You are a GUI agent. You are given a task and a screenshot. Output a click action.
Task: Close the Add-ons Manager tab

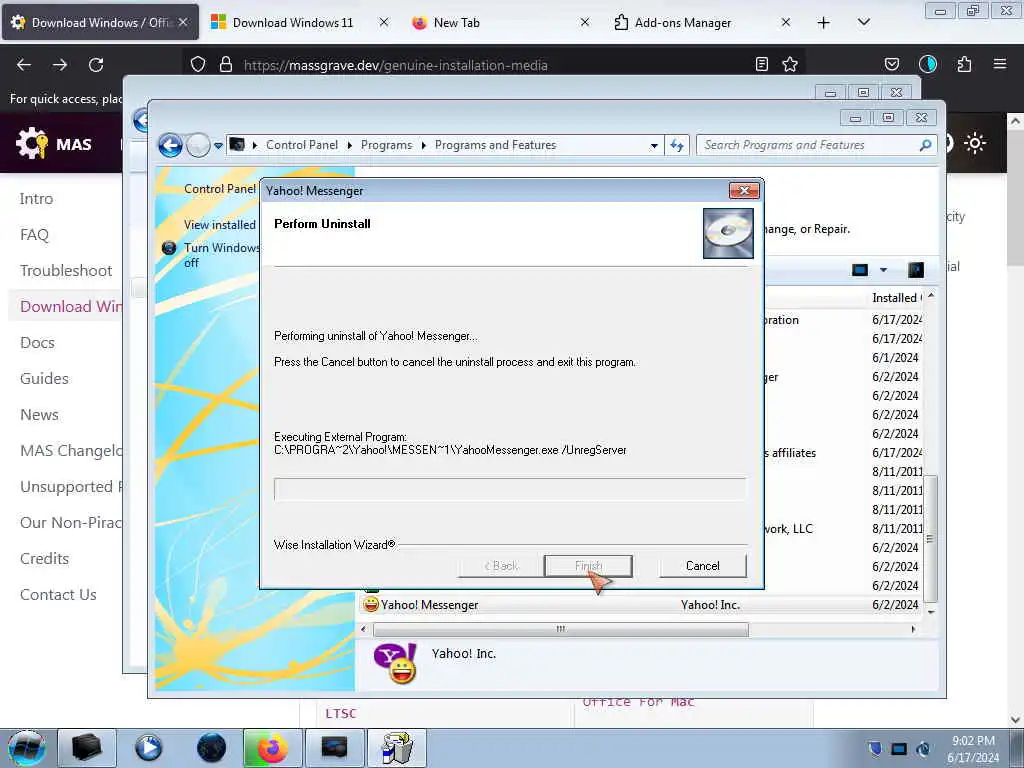tap(786, 22)
